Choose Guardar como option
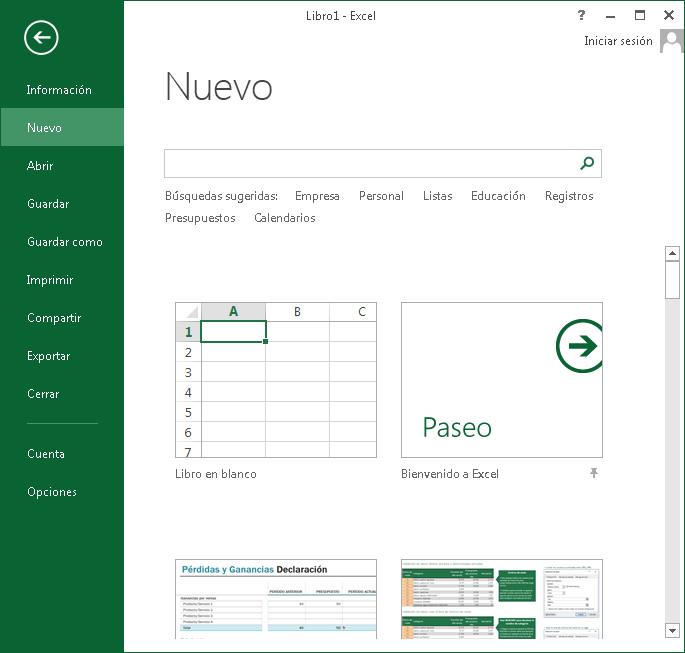 click(x=65, y=242)
